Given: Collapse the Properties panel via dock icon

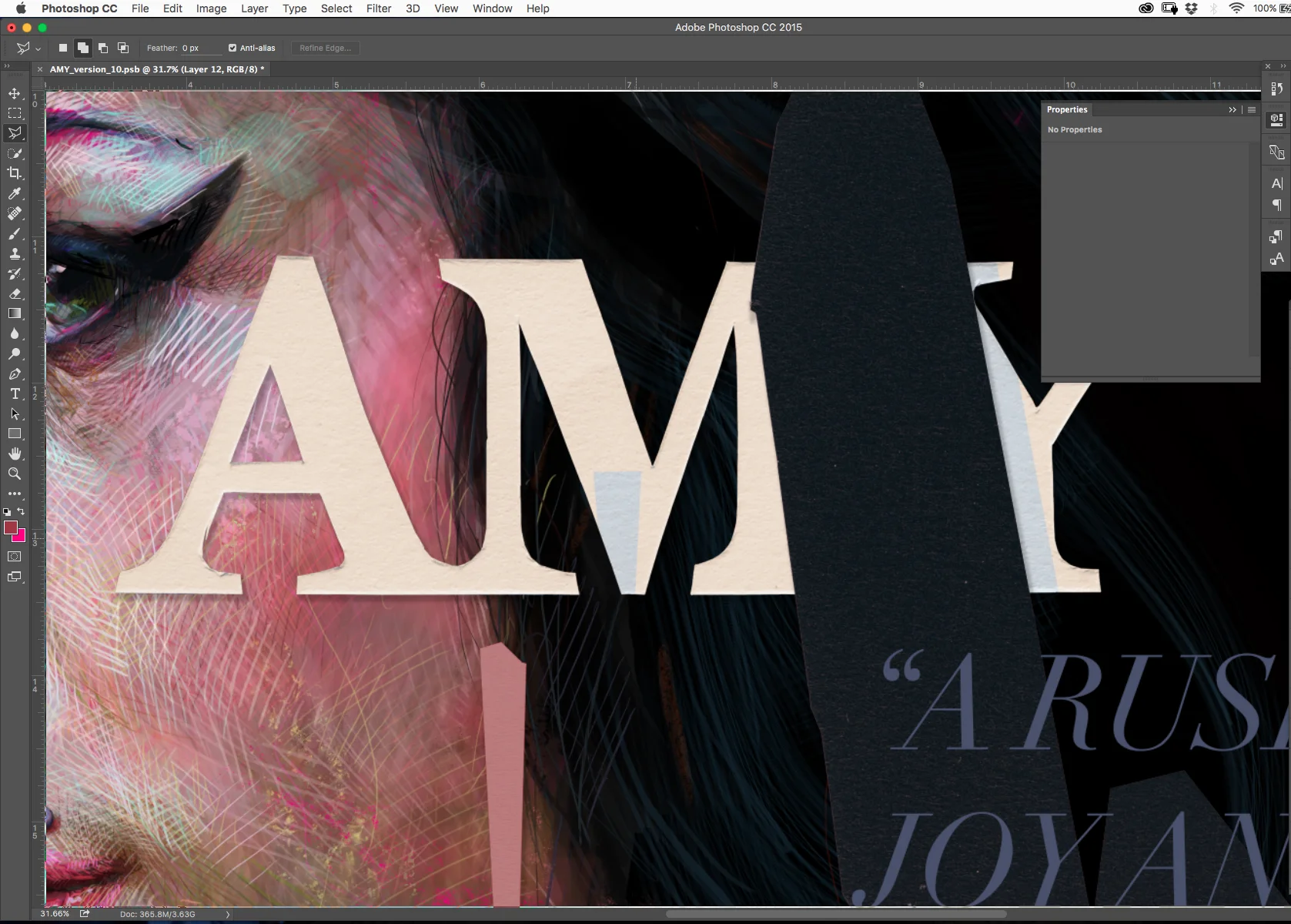Looking at the screenshot, I should coord(1276,119).
